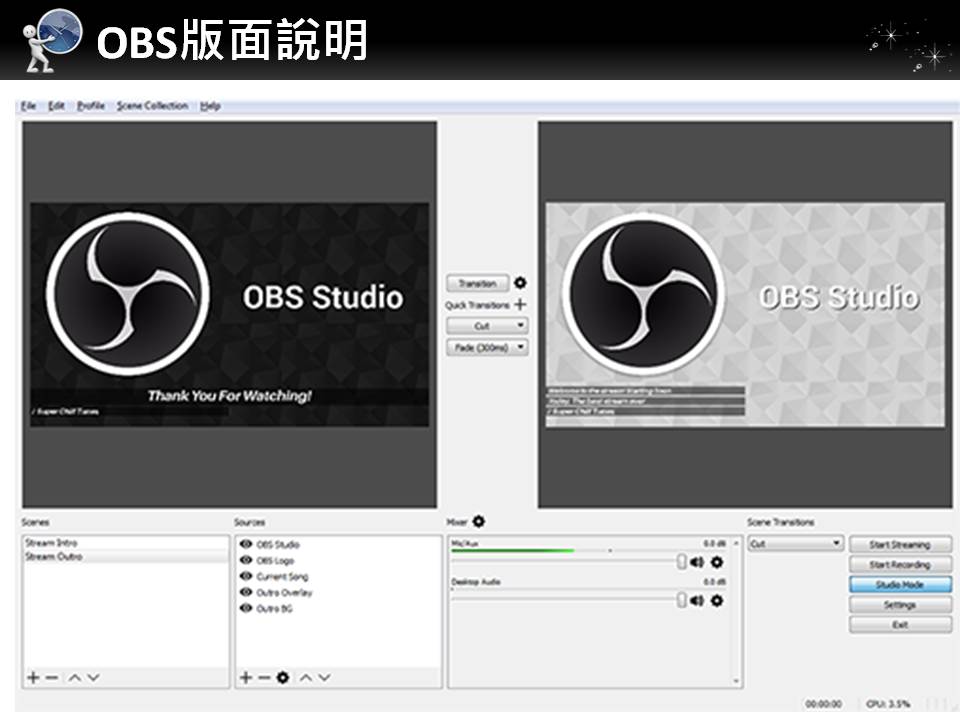Open the Scene Collection menu

click(152, 106)
